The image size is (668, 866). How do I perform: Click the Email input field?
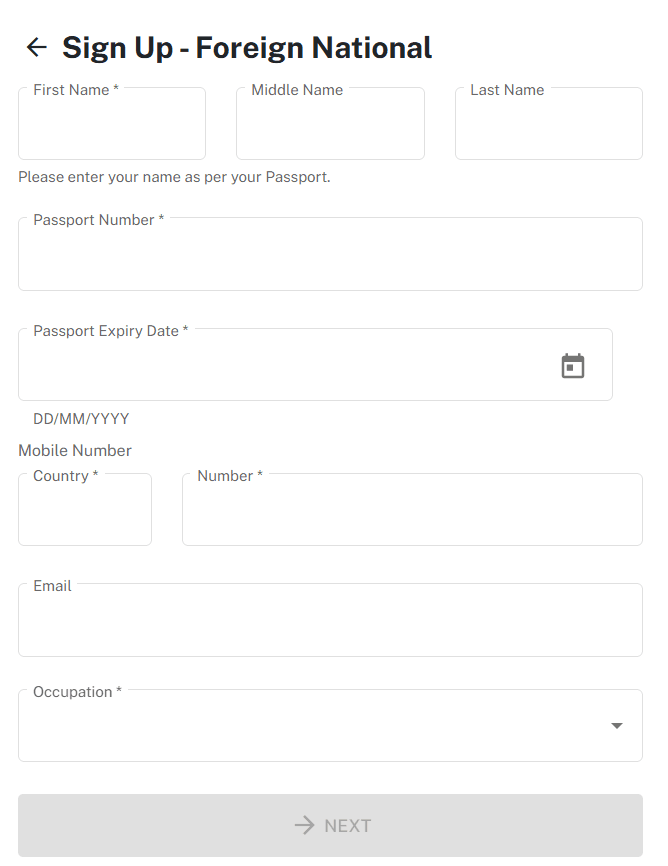[x=330, y=620]
